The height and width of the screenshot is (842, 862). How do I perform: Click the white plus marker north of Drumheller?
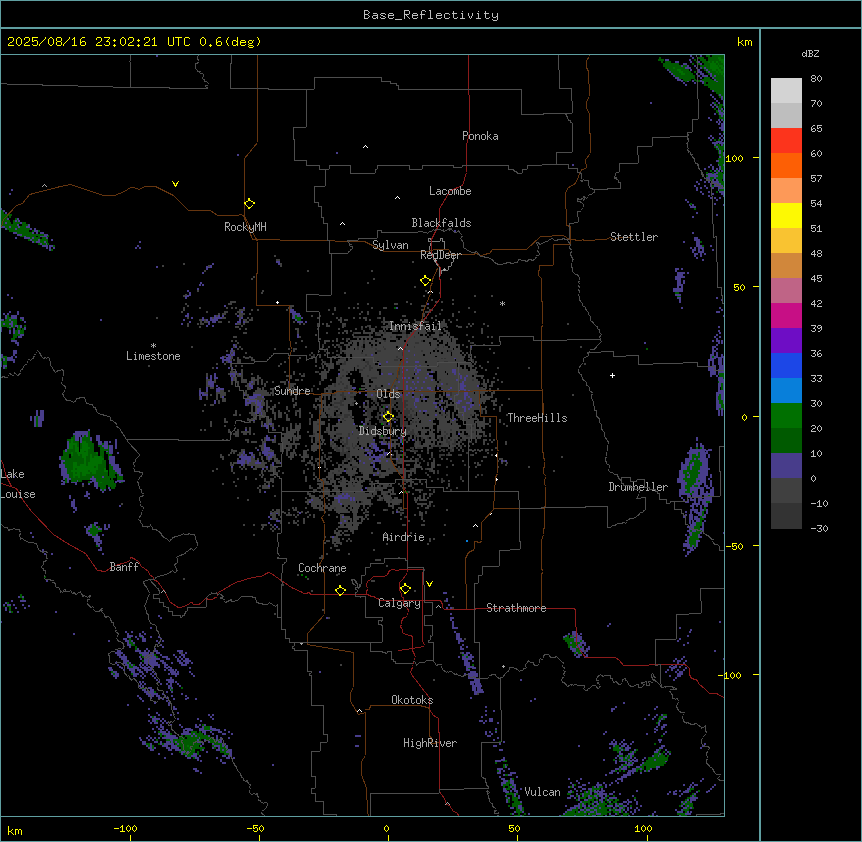(612, 375)
